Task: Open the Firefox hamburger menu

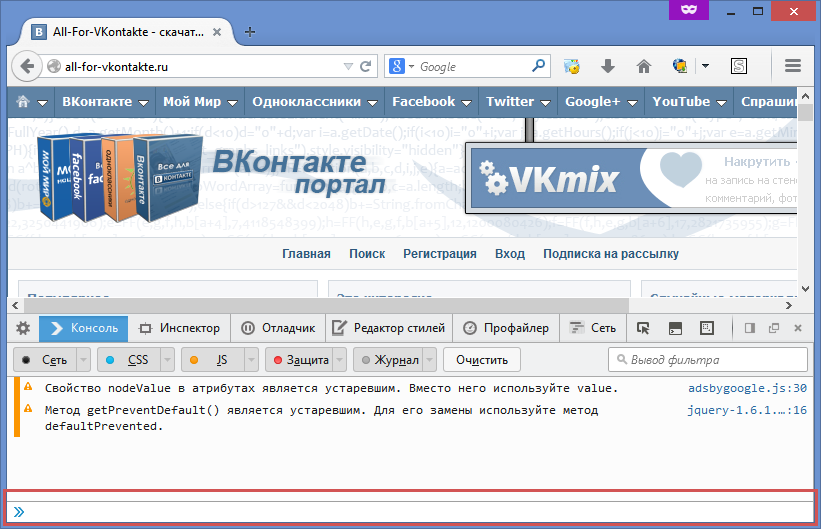Action: point(793,66)
